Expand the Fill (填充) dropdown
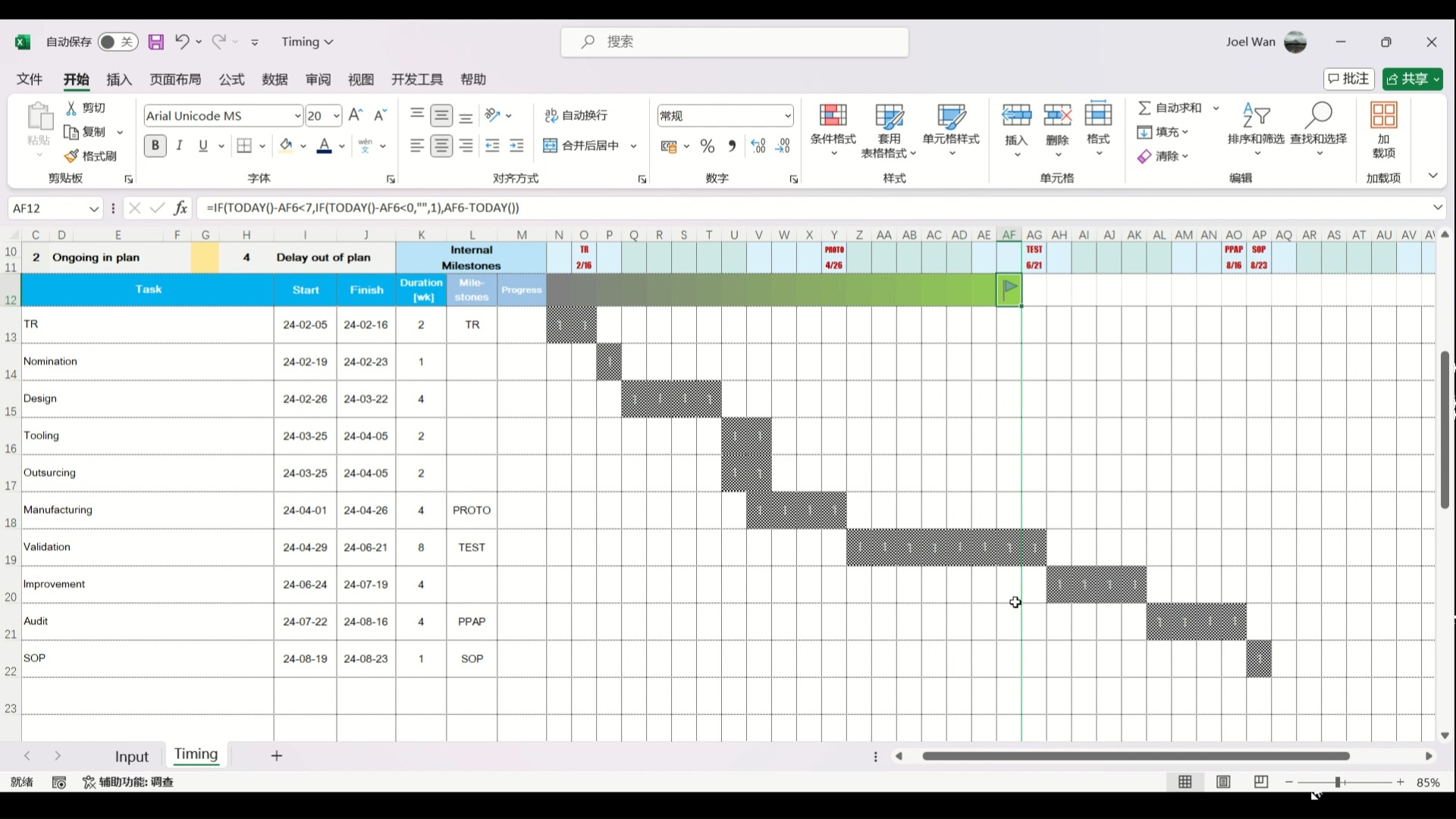This screenshot has height=819, width=1456. [x=1185, y=132]
